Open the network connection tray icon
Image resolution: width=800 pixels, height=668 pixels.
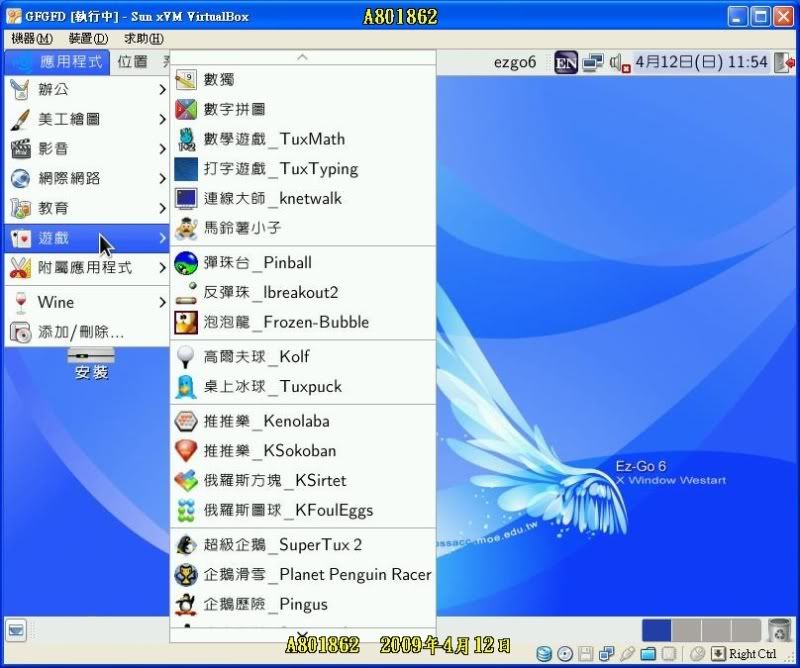click(x=593, y=63)
